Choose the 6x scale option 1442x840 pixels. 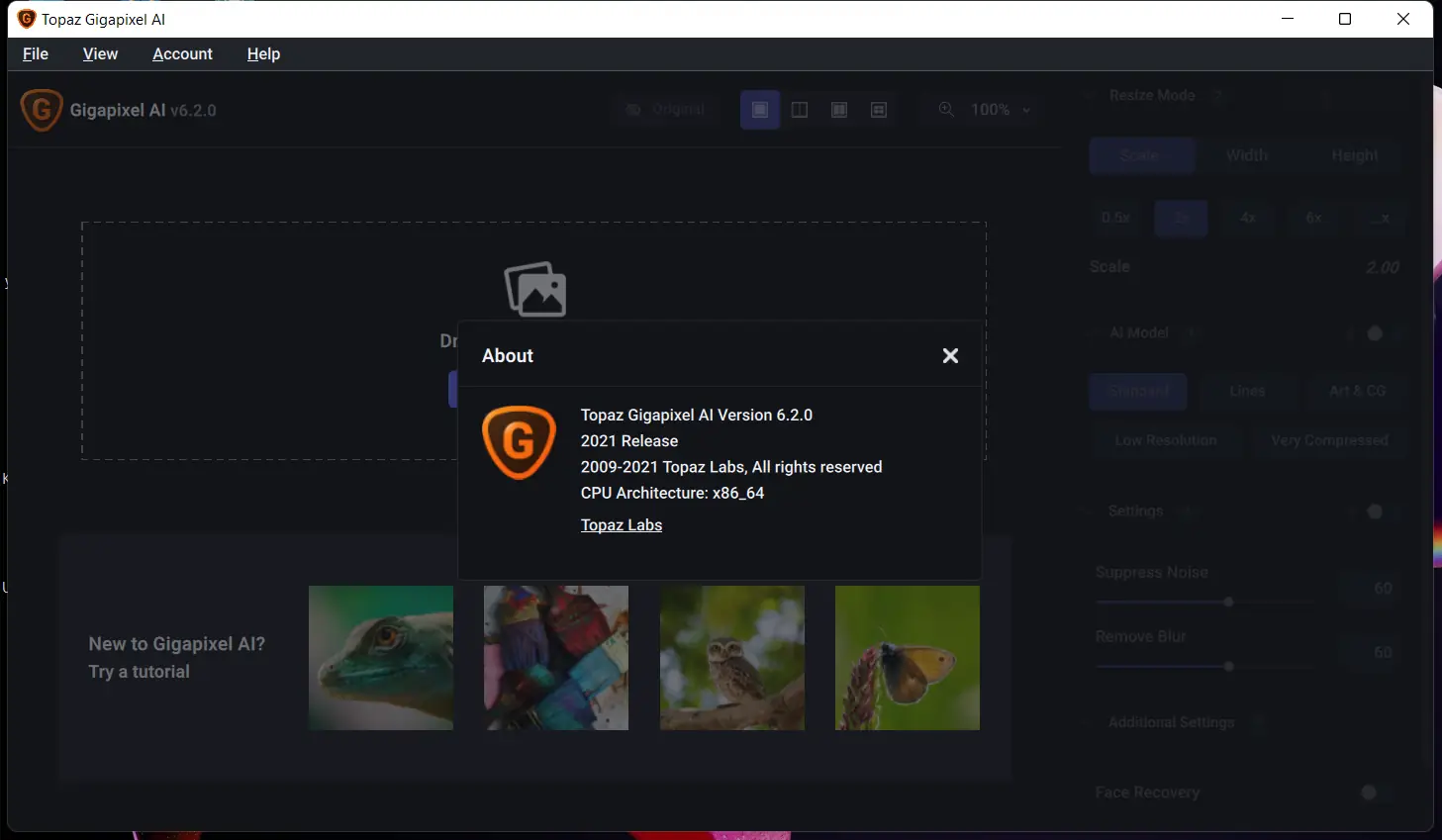[1313, 218]
